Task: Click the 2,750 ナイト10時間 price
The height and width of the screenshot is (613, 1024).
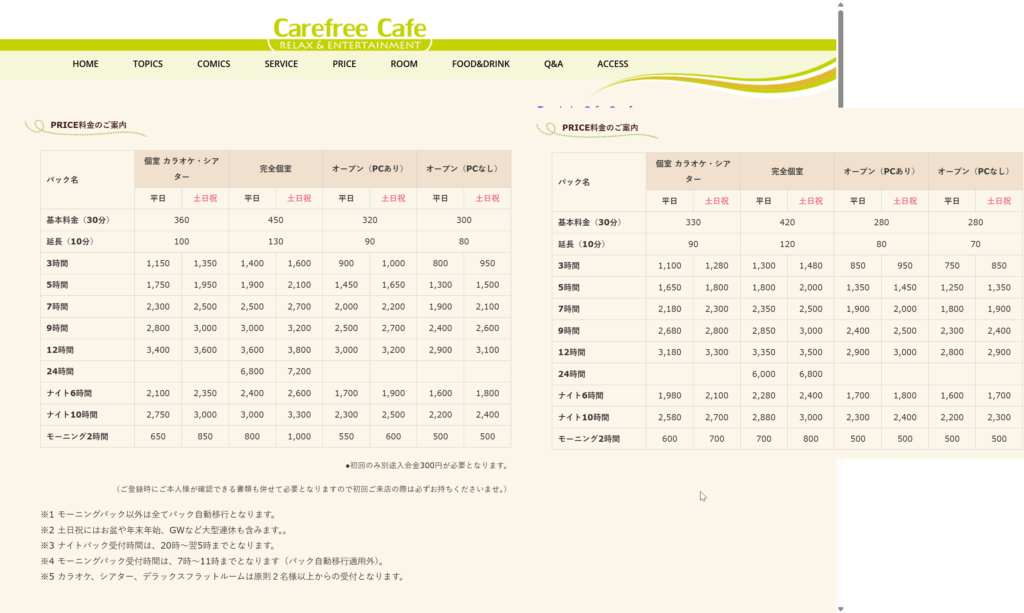Action: [x=158, y=415]
